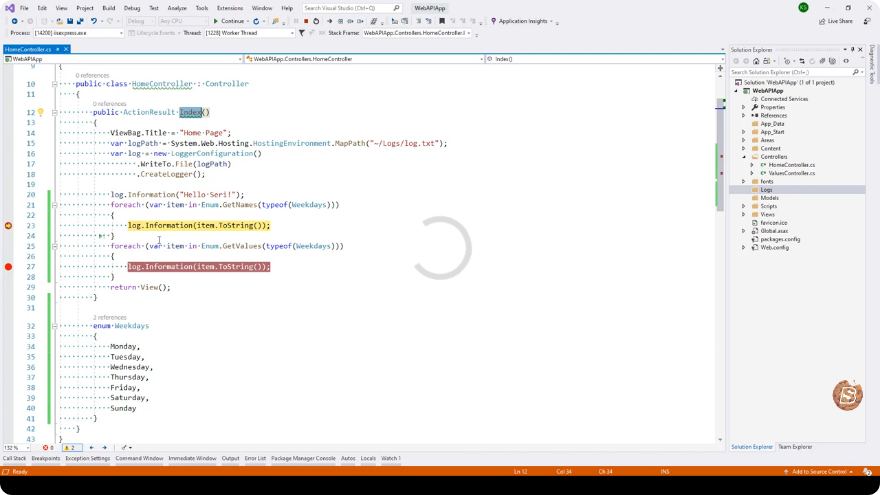The image size is (880, 495).
Task: Click the breakpoint with arrow on line 23
Action: 8,226
